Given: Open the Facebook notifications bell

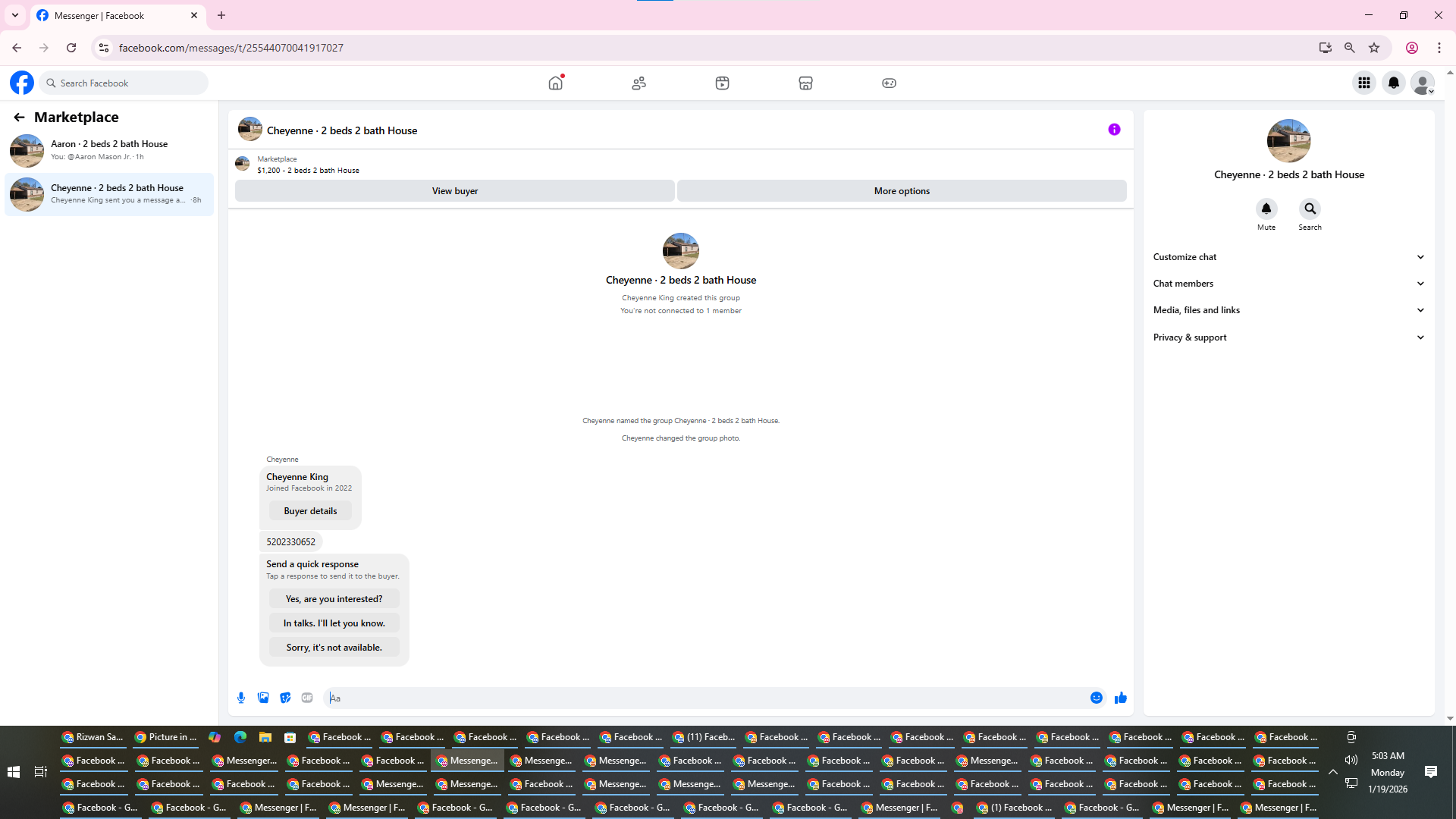Looking at the screenshot, I should (x=1394, y=83).
